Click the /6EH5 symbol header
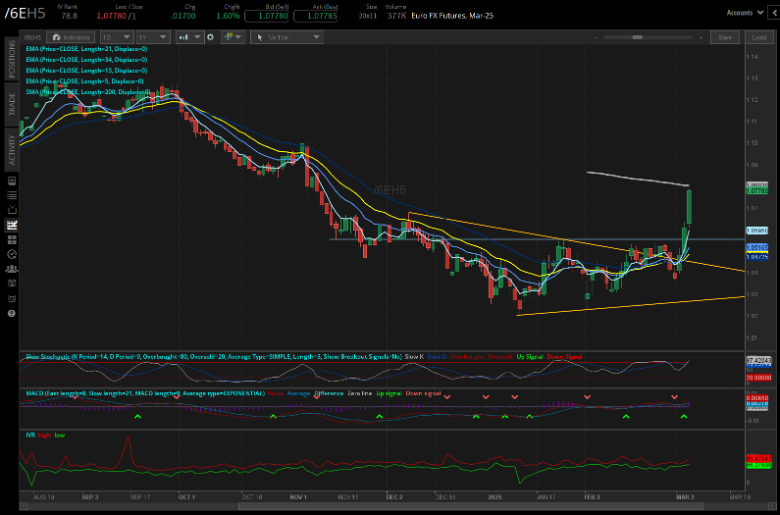780x515 pixels. click(x=25, y=13)
